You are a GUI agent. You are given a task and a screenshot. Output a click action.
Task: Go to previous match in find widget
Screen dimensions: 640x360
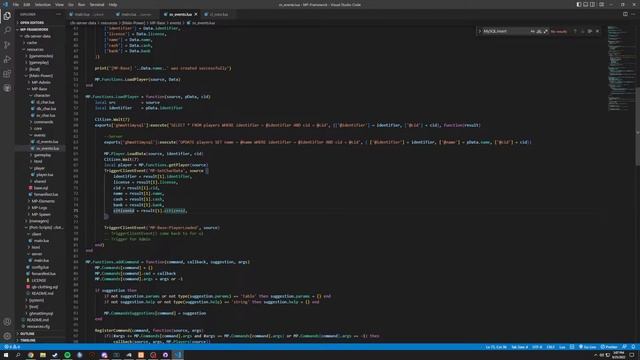click(575, 31)
